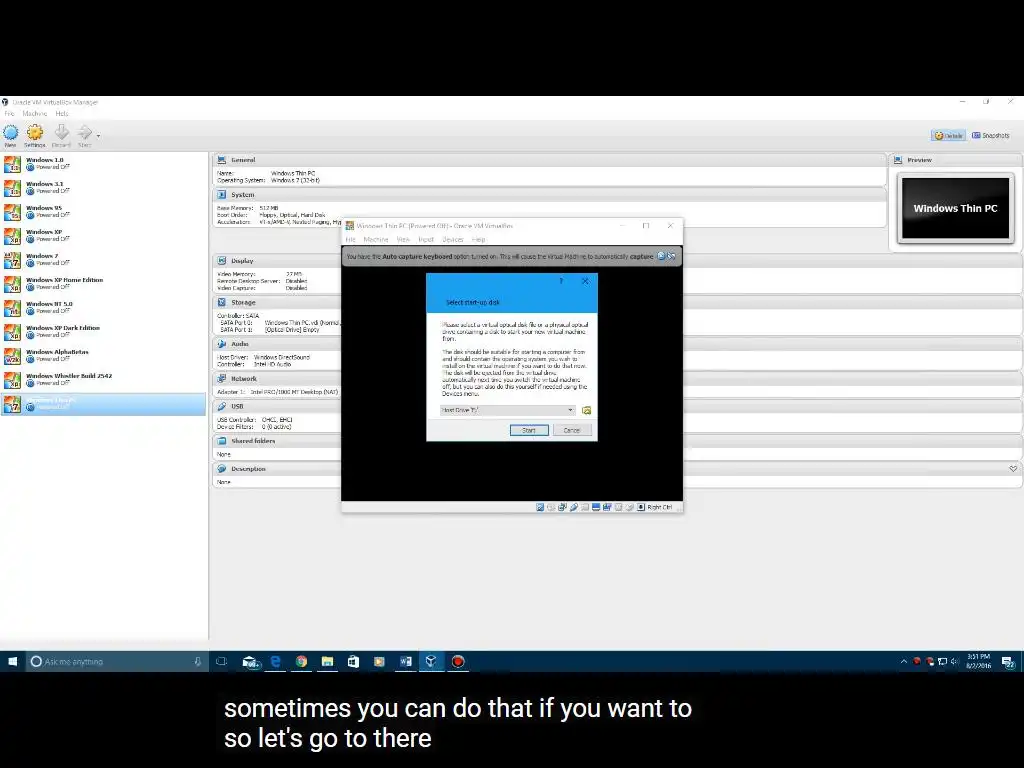Open Task View on the taskbar

click(x=221, y=662)
